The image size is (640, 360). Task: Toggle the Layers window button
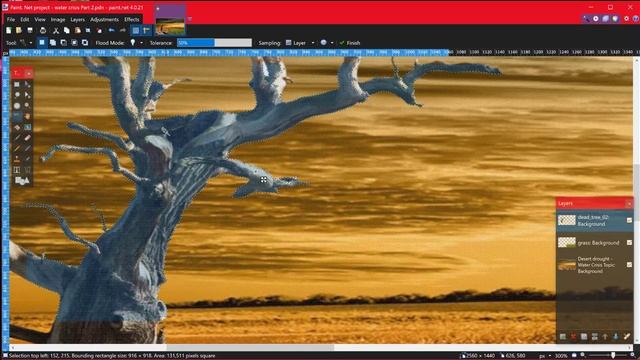coord(605,19)
